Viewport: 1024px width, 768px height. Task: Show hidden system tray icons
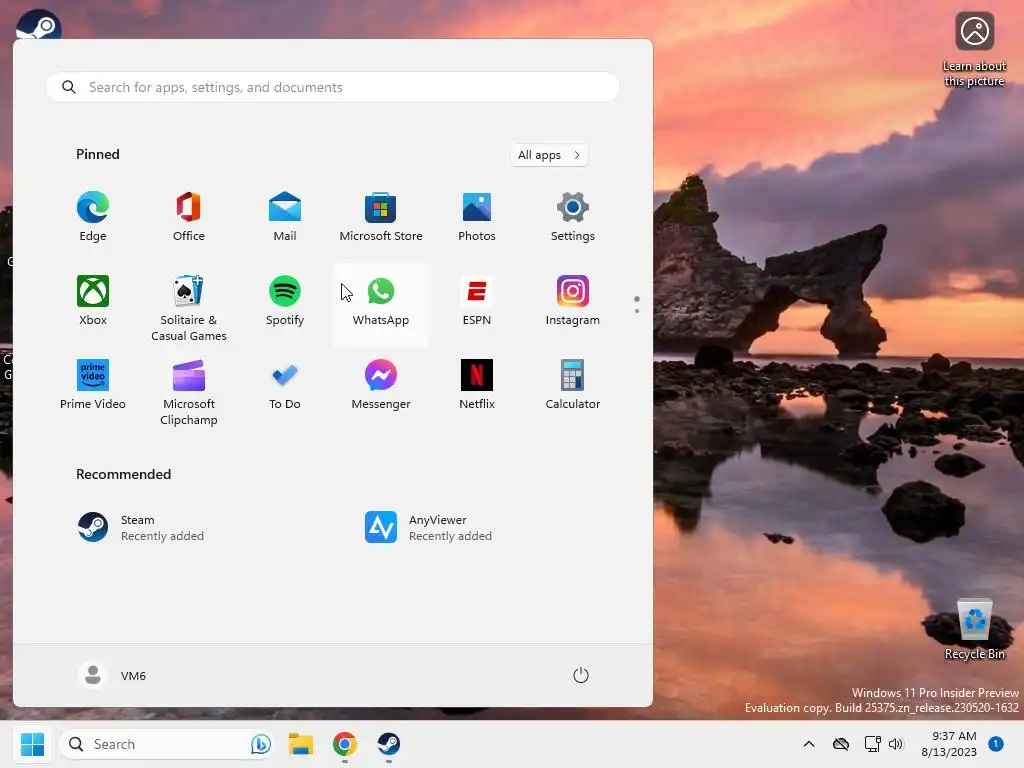(x=808, y=744)
